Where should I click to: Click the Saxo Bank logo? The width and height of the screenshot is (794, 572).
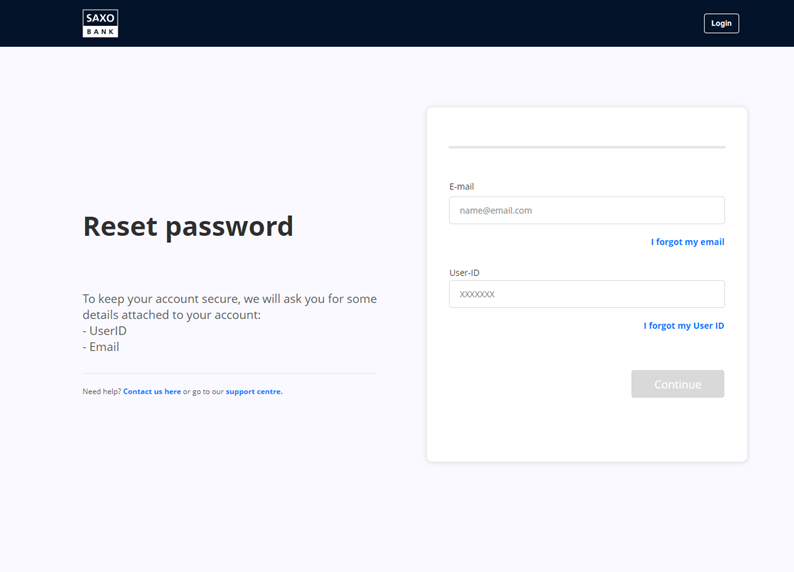(x=100, y=23)
